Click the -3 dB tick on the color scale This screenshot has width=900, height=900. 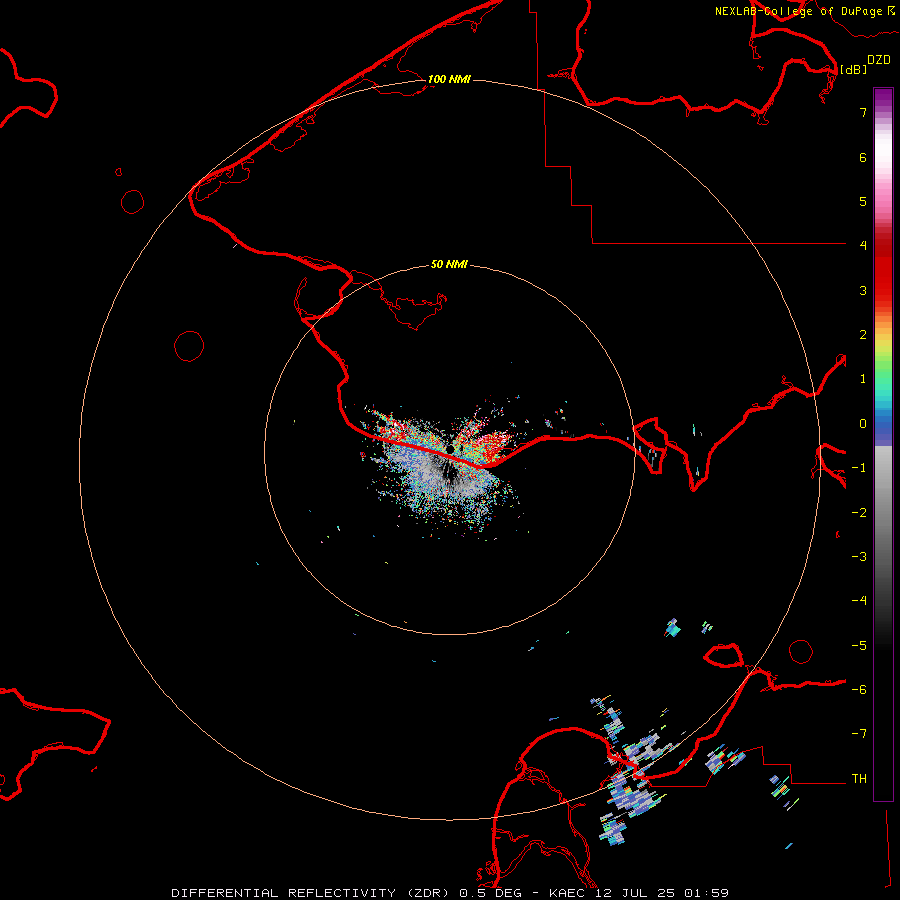click(x=859, y=557)
